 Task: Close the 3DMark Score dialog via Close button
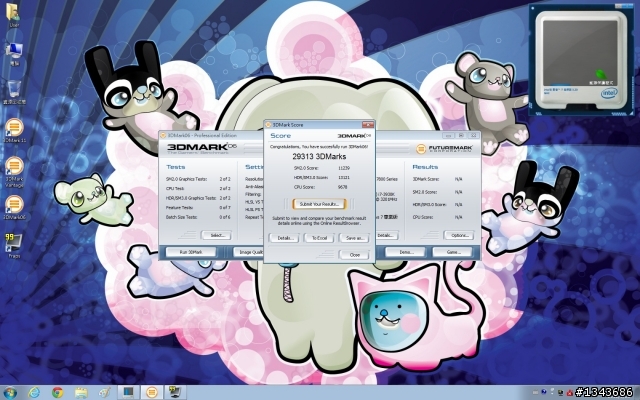coord(354,255)
